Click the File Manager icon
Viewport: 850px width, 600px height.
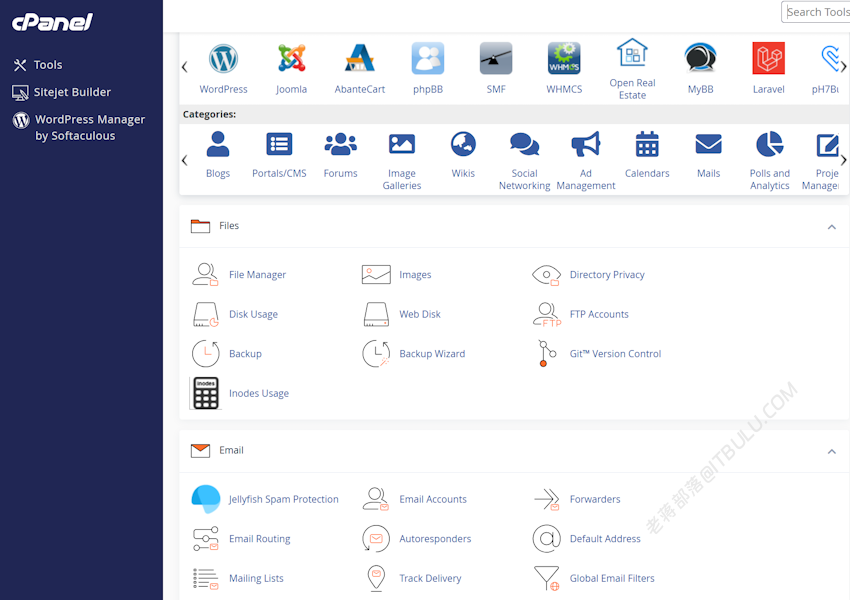tap(205, 274)
